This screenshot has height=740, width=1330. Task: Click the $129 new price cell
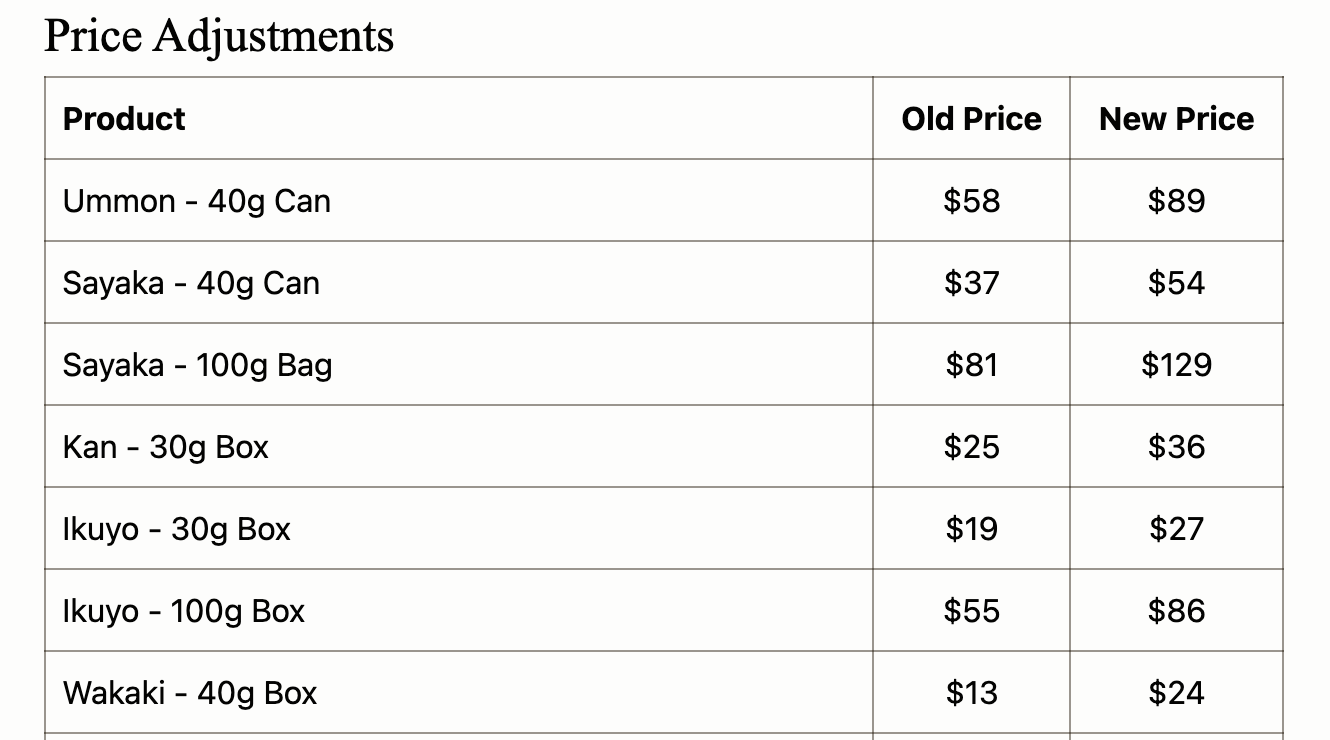(1176, 365)
